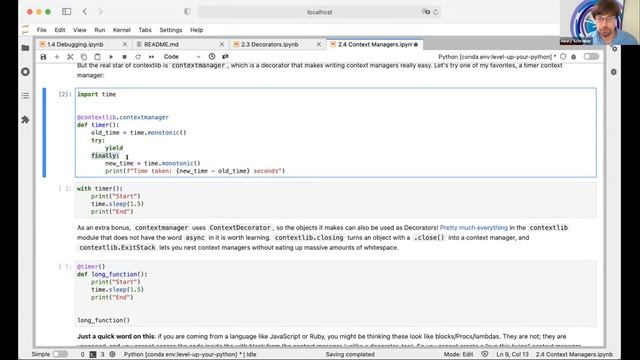
Task: Restart kernel and run all cells
Action: 151,57
